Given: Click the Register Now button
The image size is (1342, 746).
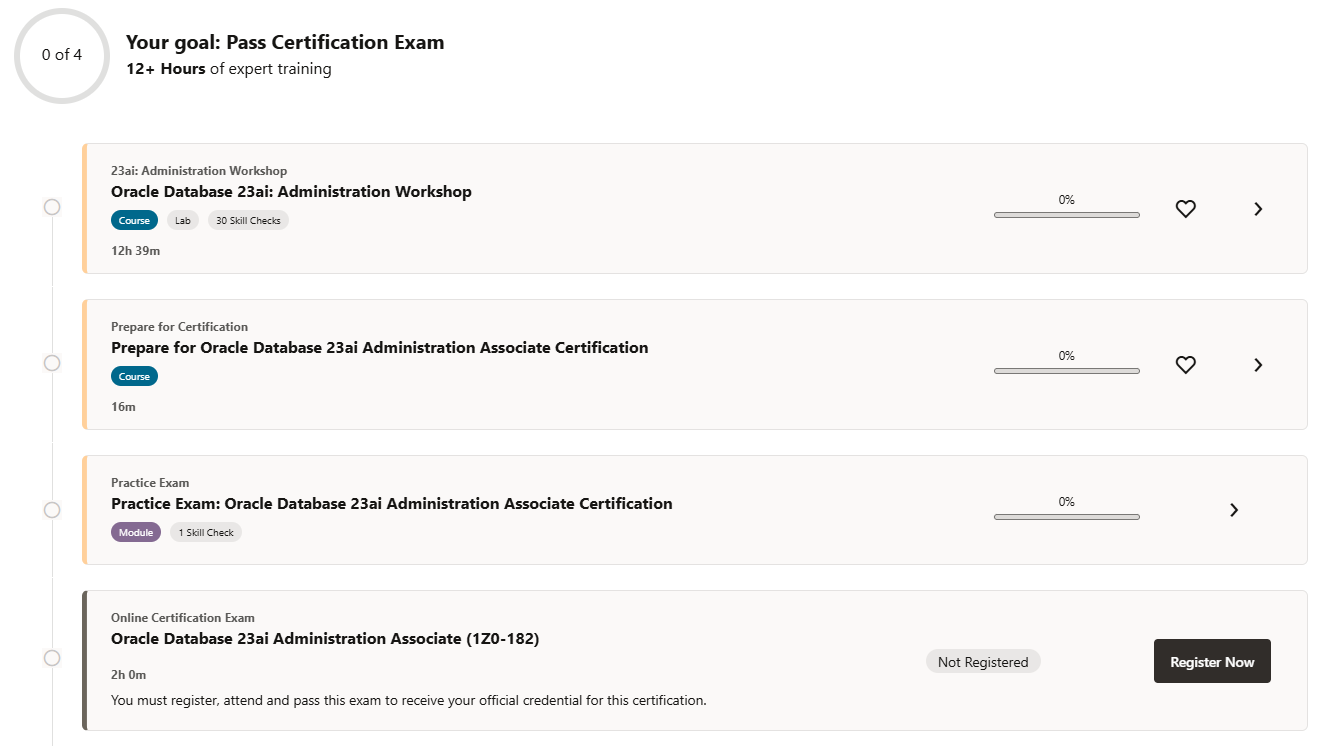Looking at the screenshot, I should point(1212,661).
